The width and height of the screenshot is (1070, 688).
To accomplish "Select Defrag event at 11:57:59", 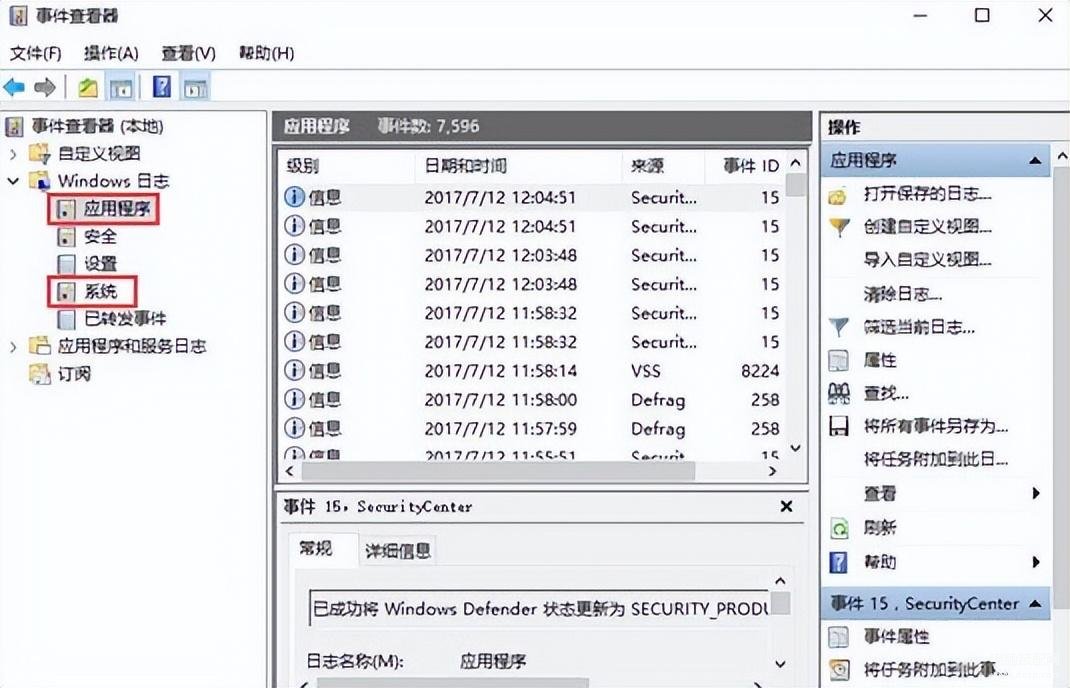I will pyautogui.click(x=532, y=429).
